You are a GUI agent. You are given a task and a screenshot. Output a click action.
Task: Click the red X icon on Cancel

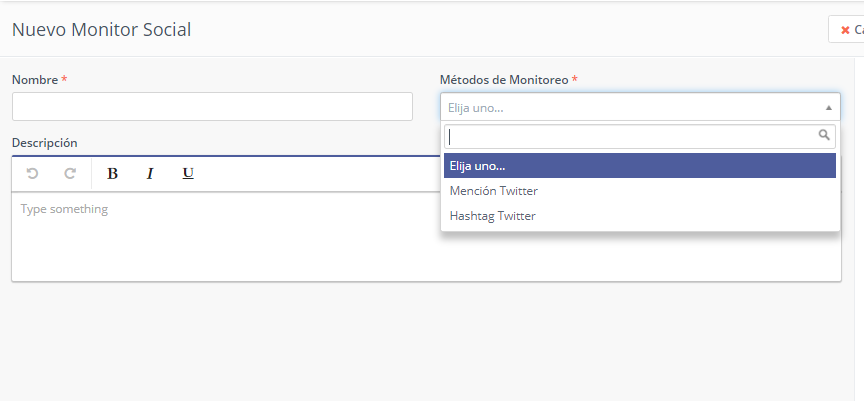pyautogui.click(x=845, y=30)
